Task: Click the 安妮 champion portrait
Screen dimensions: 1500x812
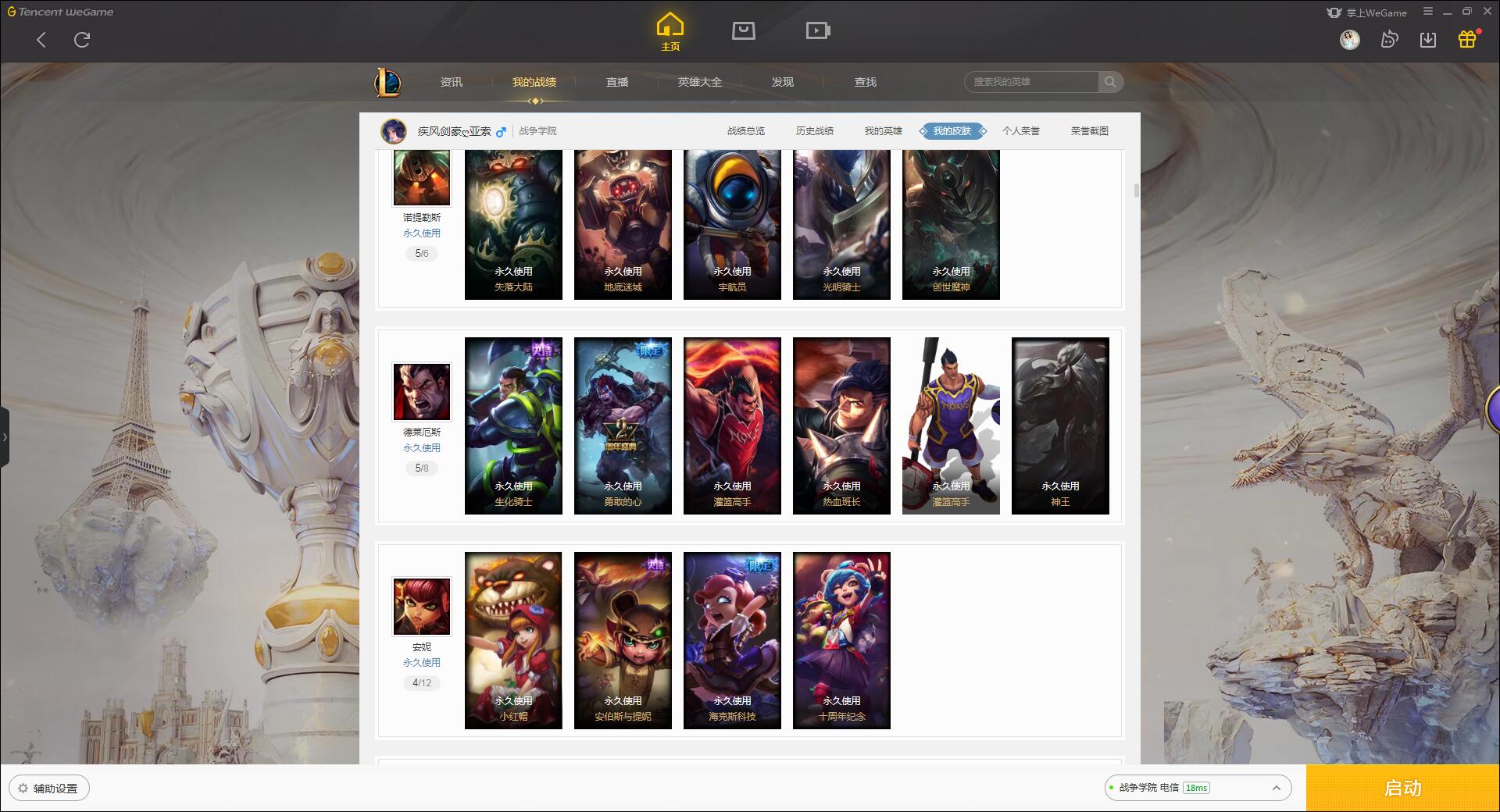Action: 422,607
